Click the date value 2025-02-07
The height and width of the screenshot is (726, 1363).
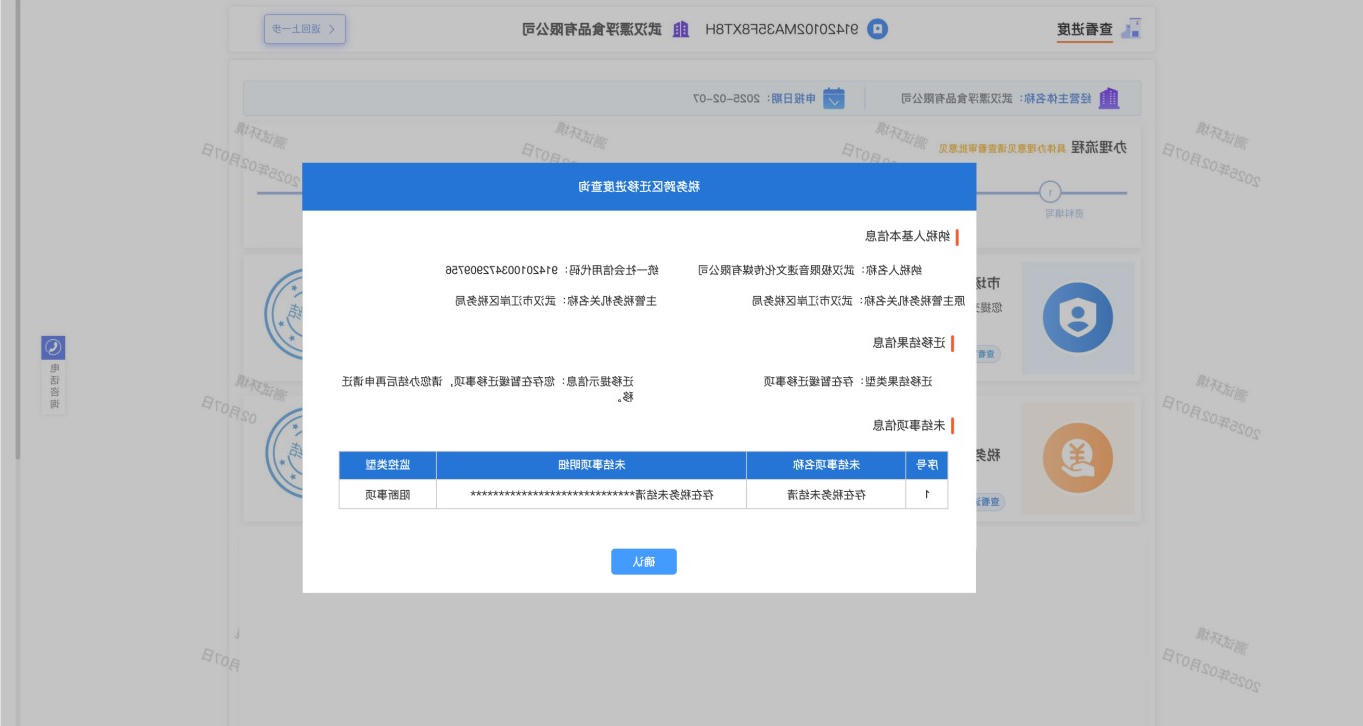coord(727,98)
